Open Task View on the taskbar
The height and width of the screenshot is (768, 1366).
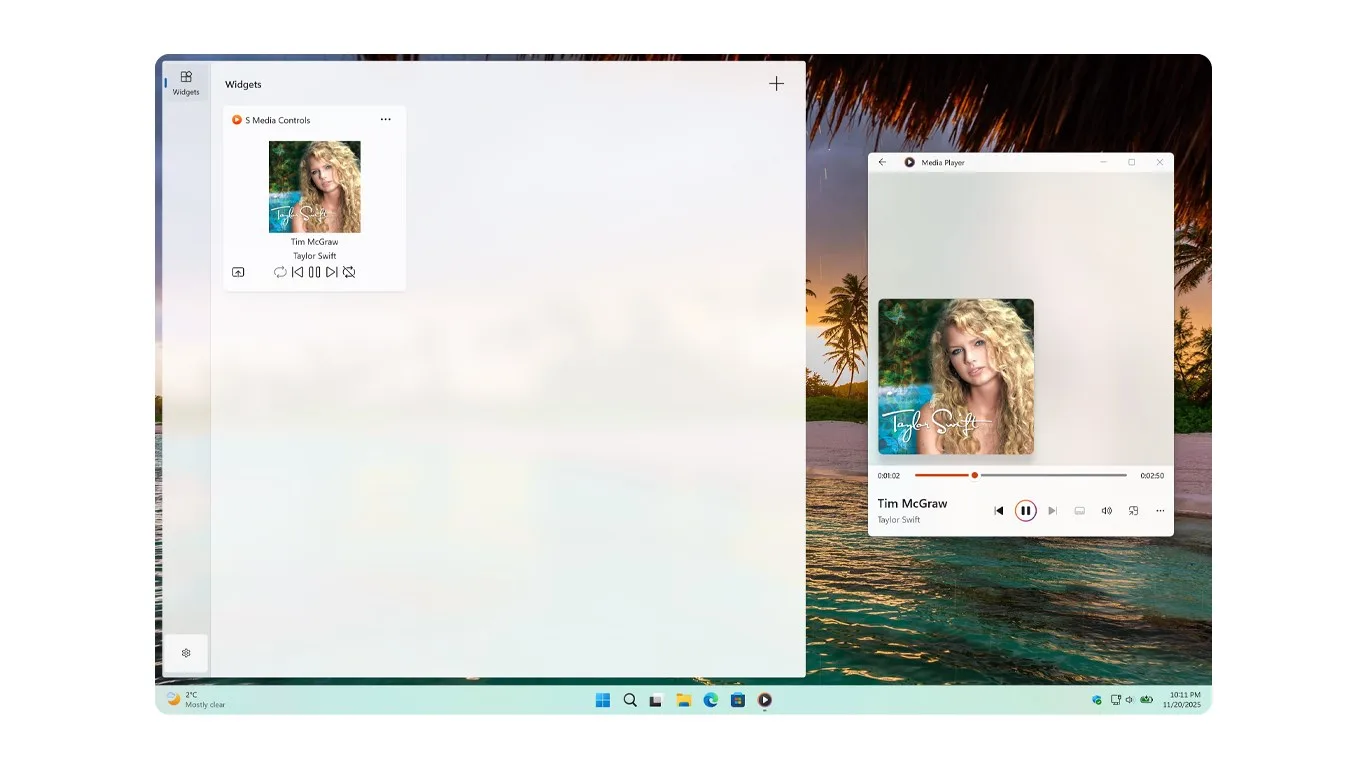(x=656, y=700)
